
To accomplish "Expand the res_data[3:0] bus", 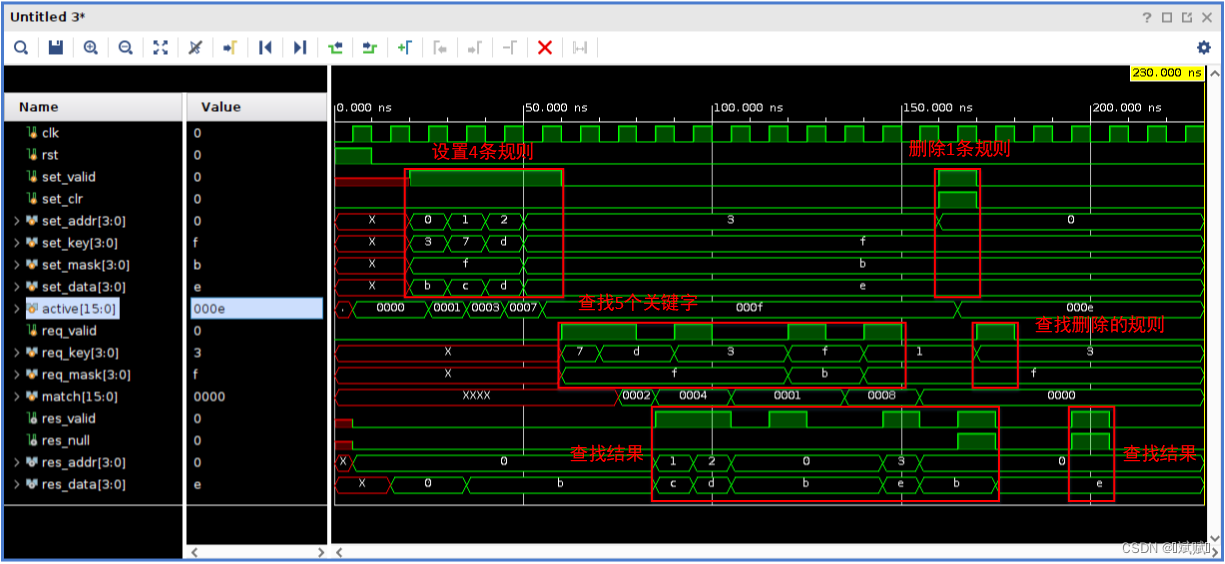I will click(16, 485).
